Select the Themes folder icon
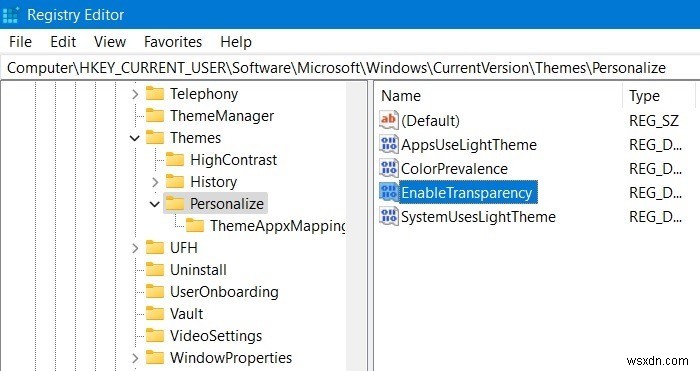Image resolution: width=700 pixels, height=371 pixels. [x=155, y=138]
